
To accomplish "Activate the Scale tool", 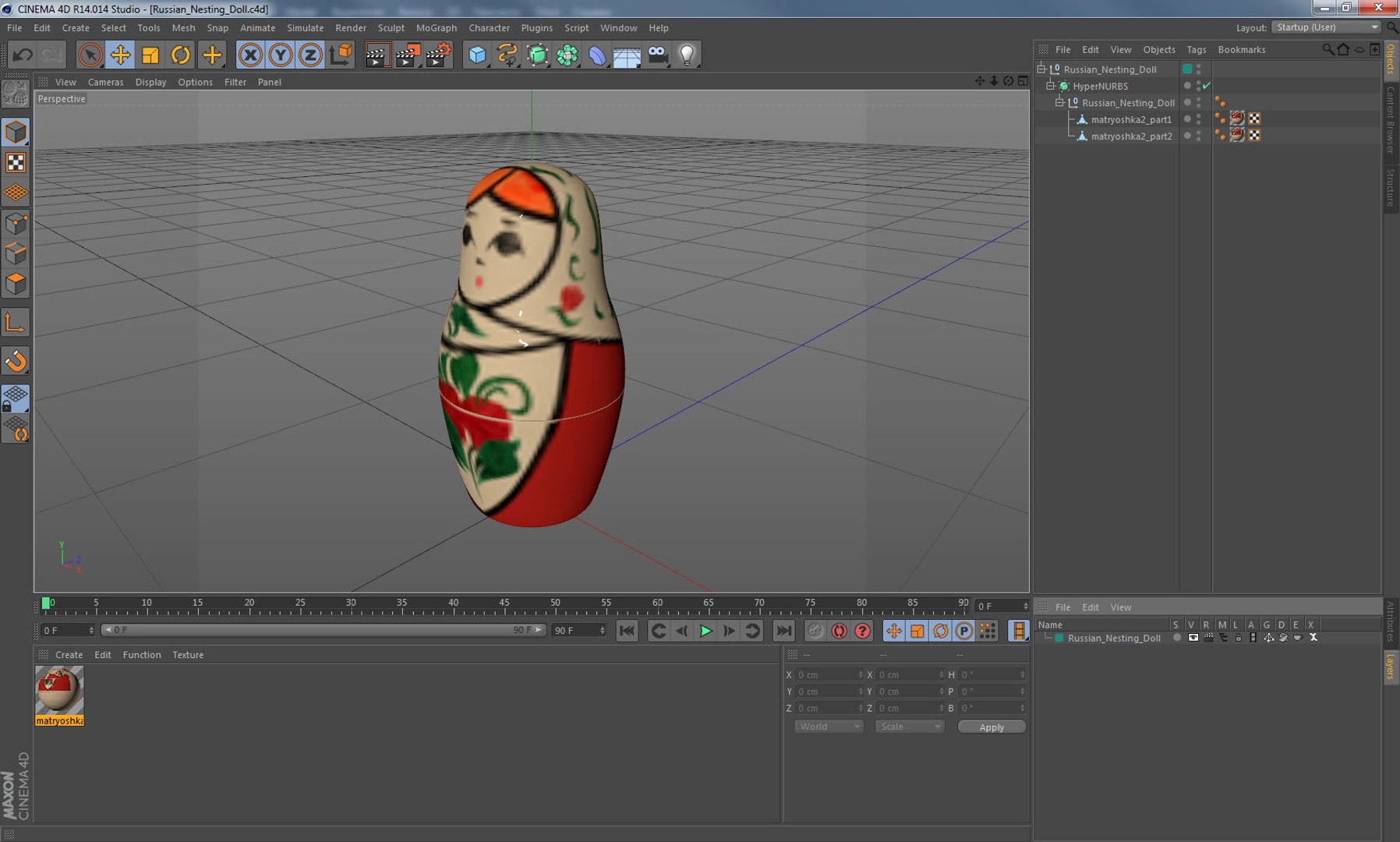I will click(x=150, y=55).
